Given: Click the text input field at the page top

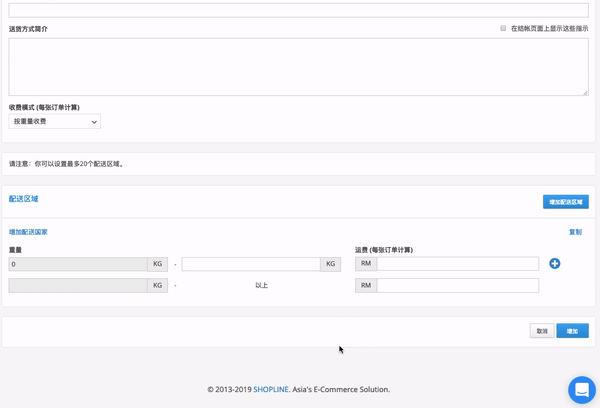Looking at the screenshot, I should pyautogui.click(x=298, y=10).
